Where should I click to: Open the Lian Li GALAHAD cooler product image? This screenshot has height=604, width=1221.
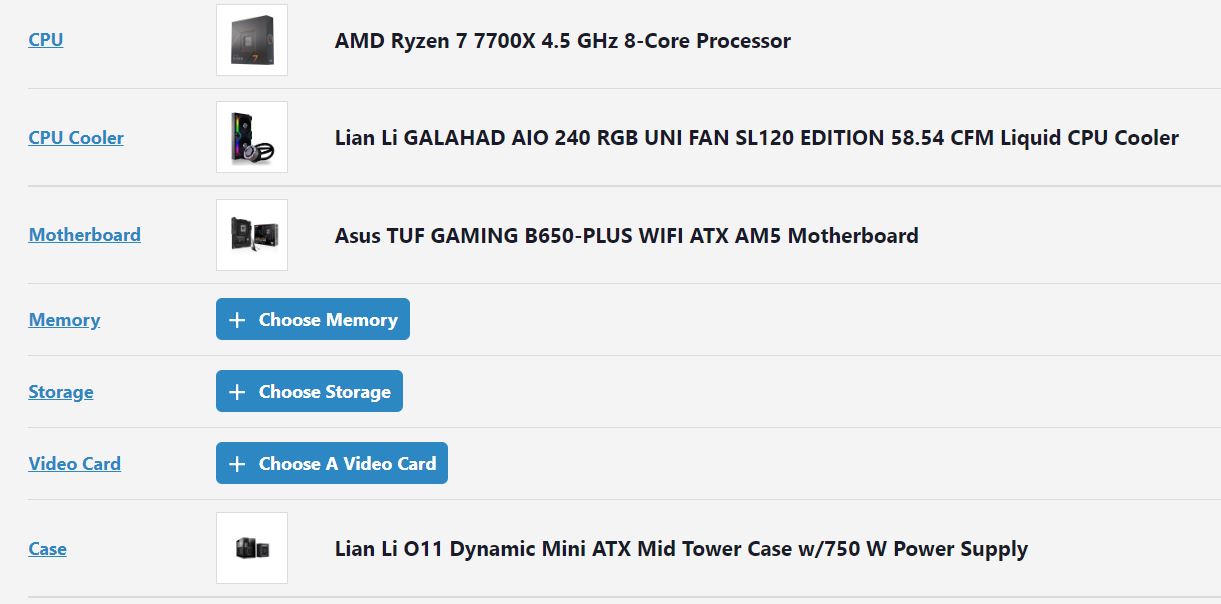[x=252, y=137]
